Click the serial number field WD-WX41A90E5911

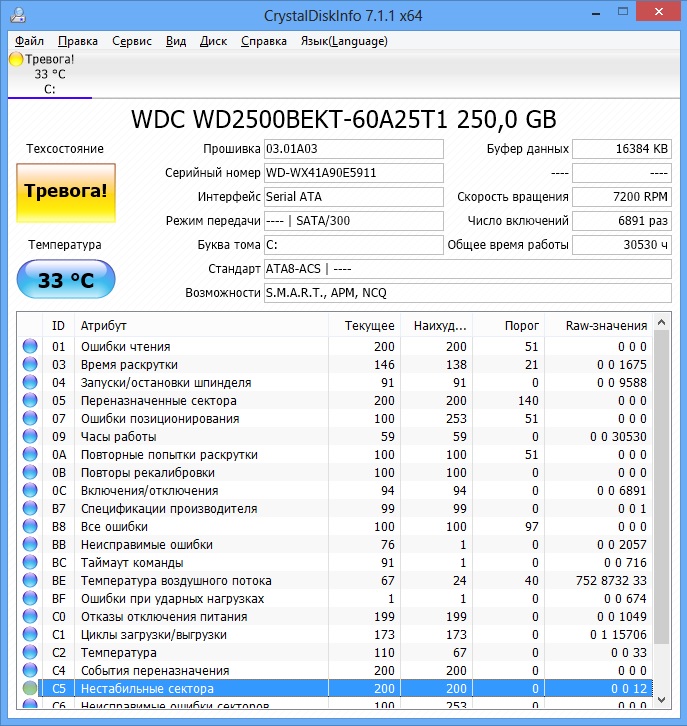[354, 173]
